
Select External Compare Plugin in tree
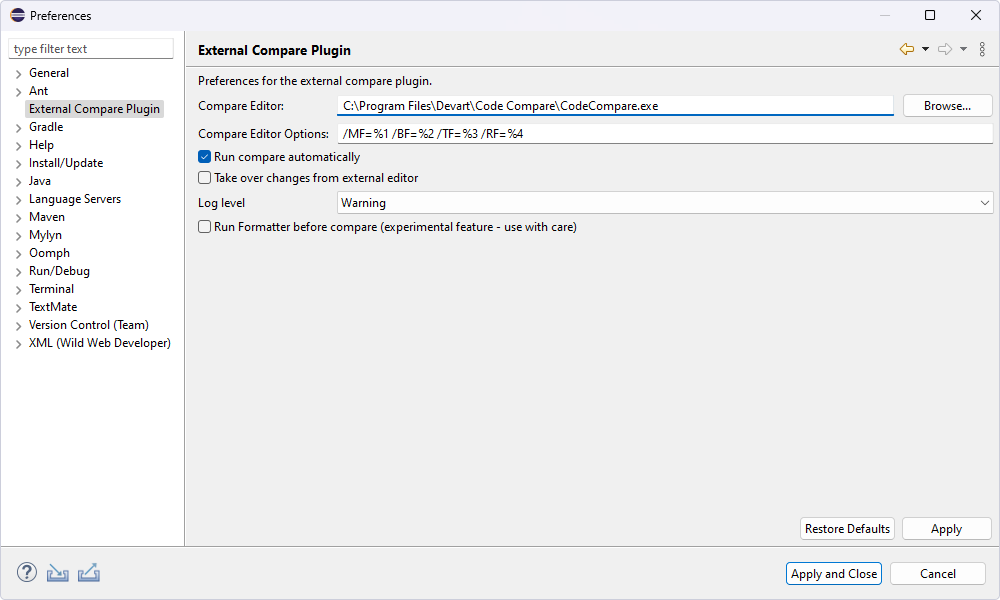point(94,109)
